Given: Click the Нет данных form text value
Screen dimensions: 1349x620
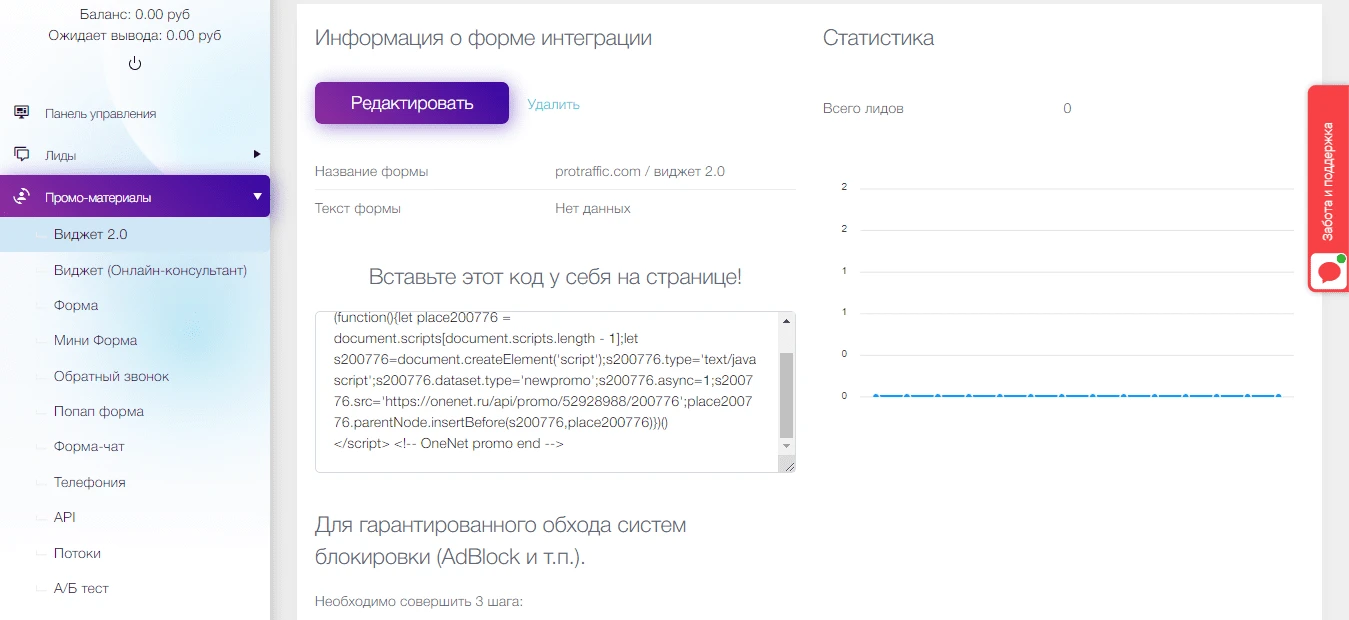Looking at the screenshot, I should [593, 209].
